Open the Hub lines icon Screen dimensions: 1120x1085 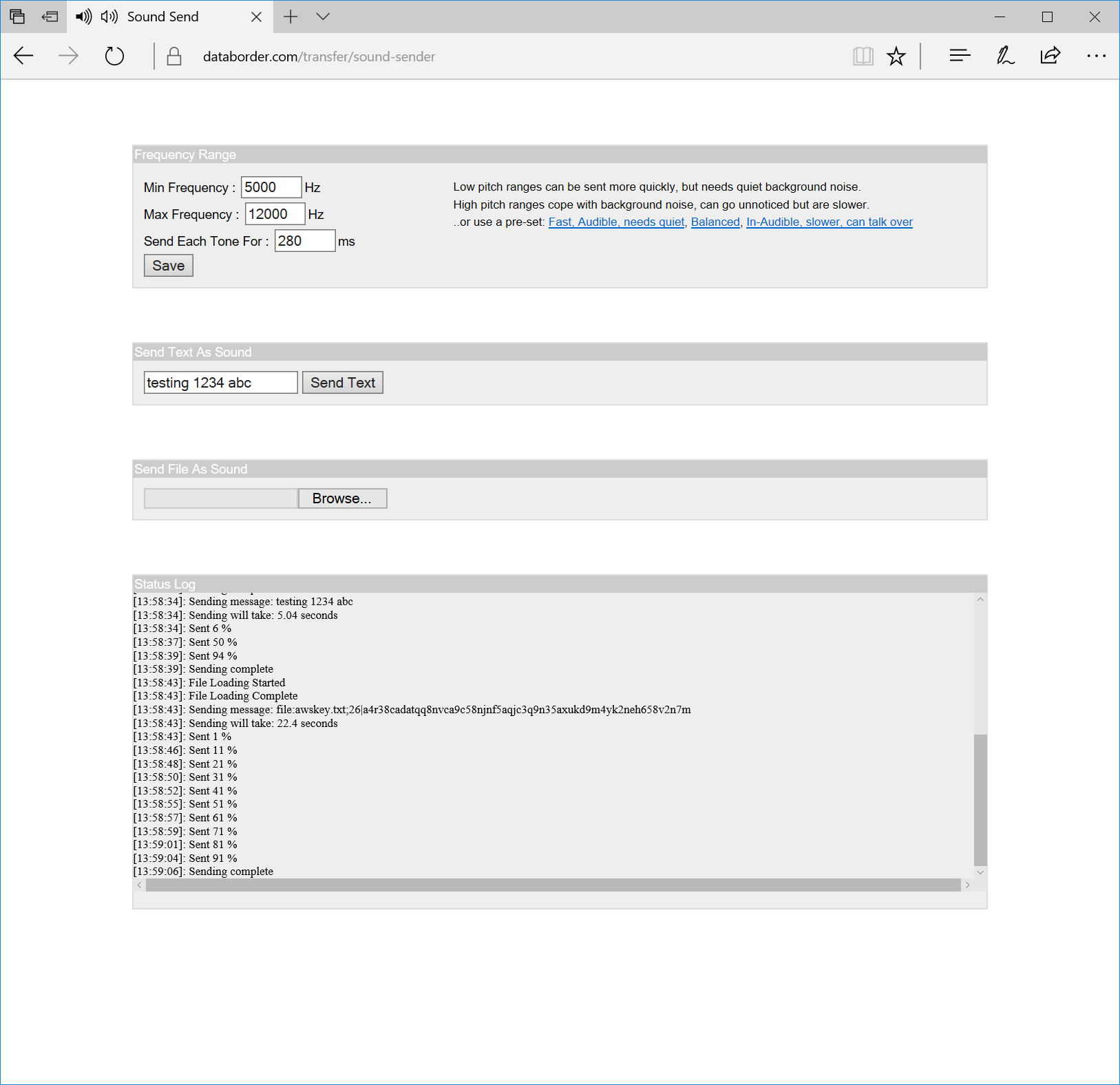point(959,56)
